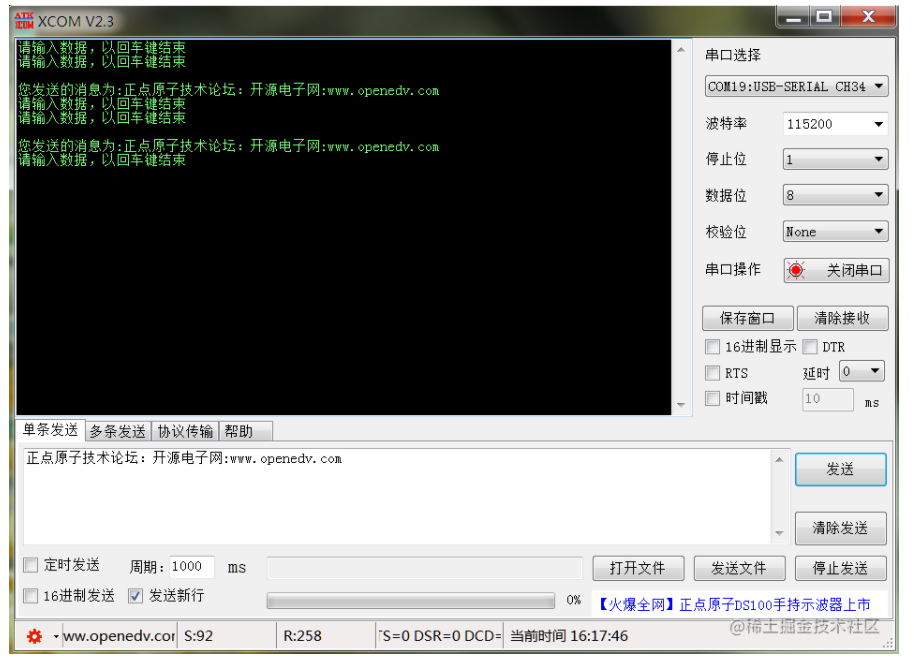The height and width of the screenshot is (670, 914).
Task: Expand the 串口选择 COM19 port dropdown
Action: point(797,87)
